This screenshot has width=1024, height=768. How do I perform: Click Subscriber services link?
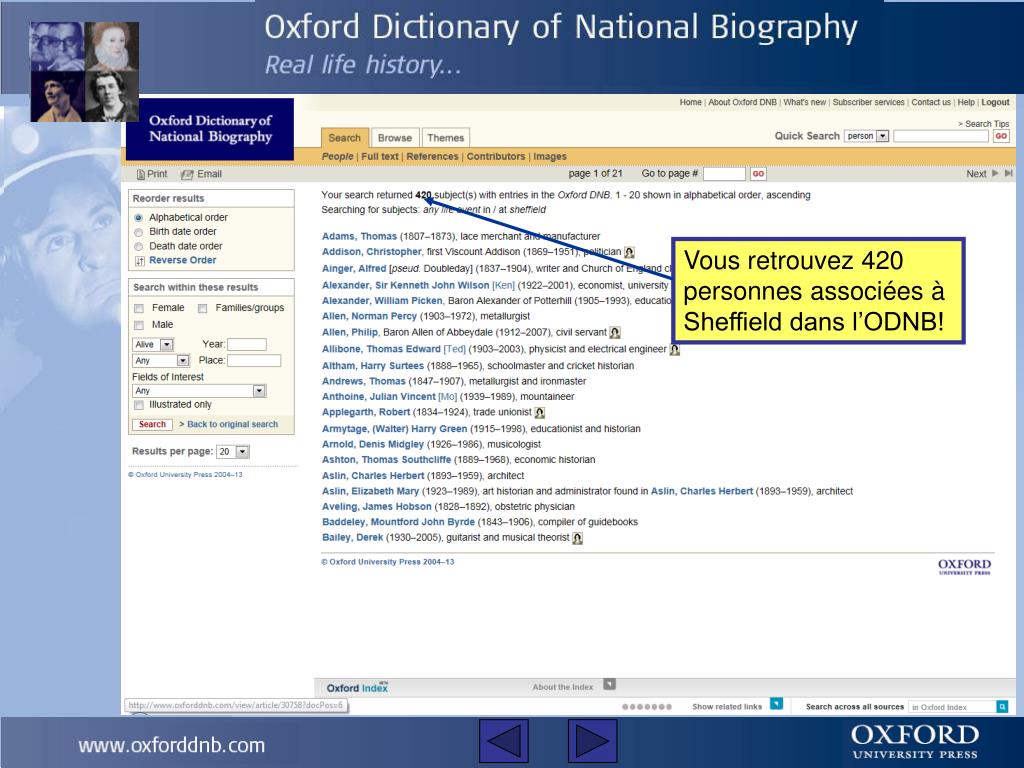[x=869, y=103]
